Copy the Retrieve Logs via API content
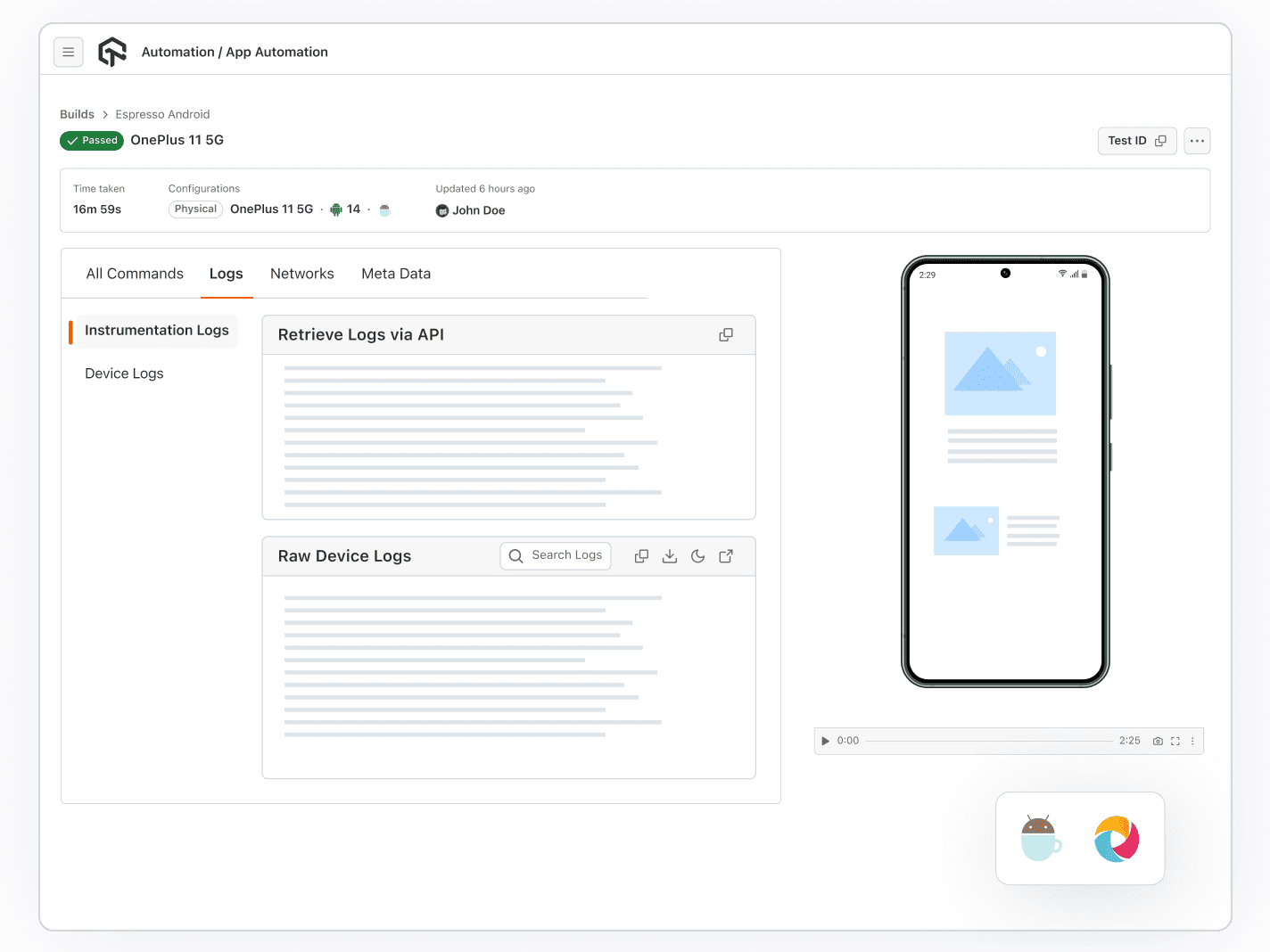 point(725,334)
